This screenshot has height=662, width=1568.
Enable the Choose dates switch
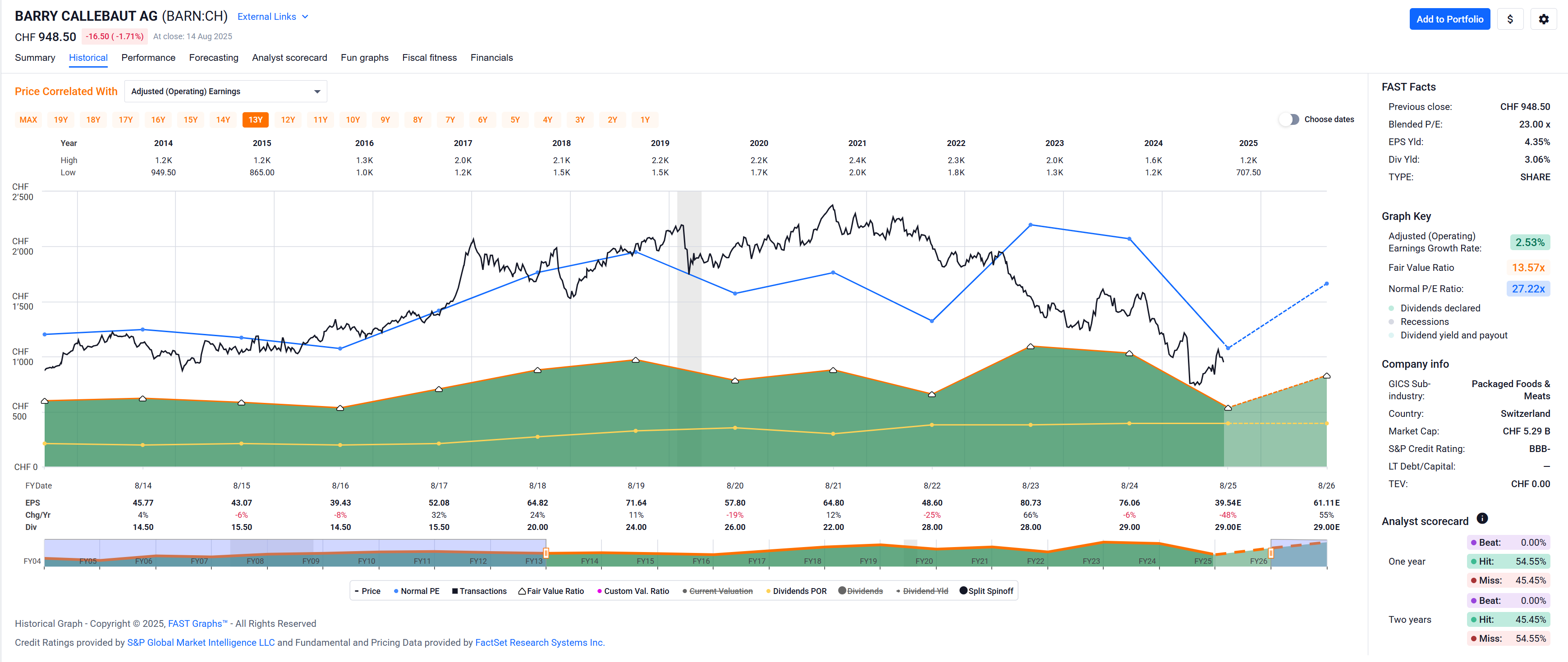(1288, 119)
